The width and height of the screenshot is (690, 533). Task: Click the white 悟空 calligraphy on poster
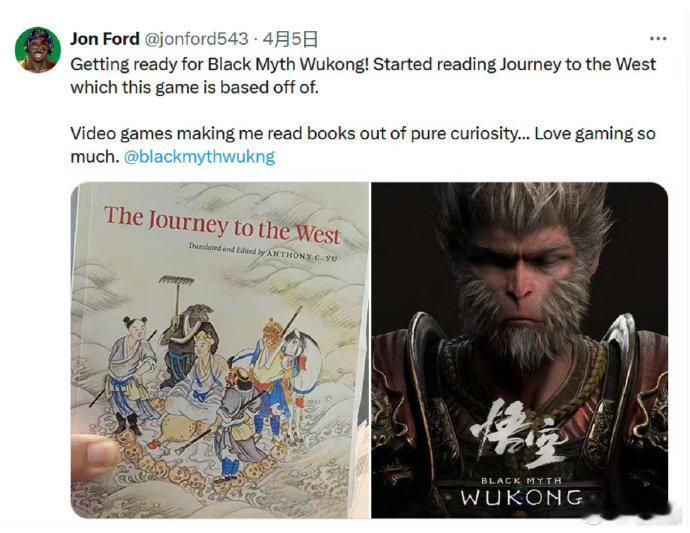click(x=519, y=433)
